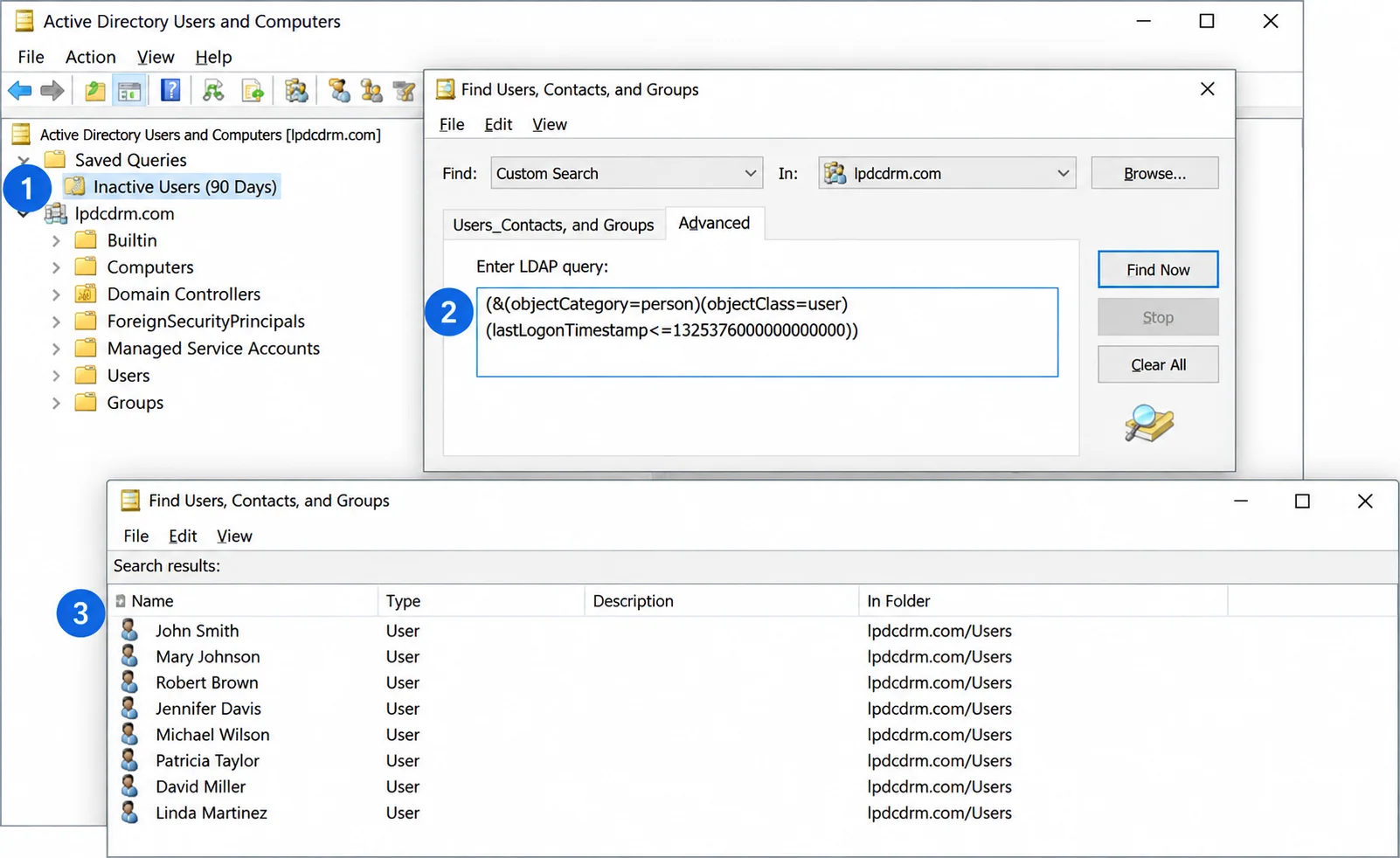Open the Edit menu in the search results window

tap(183, 536)
